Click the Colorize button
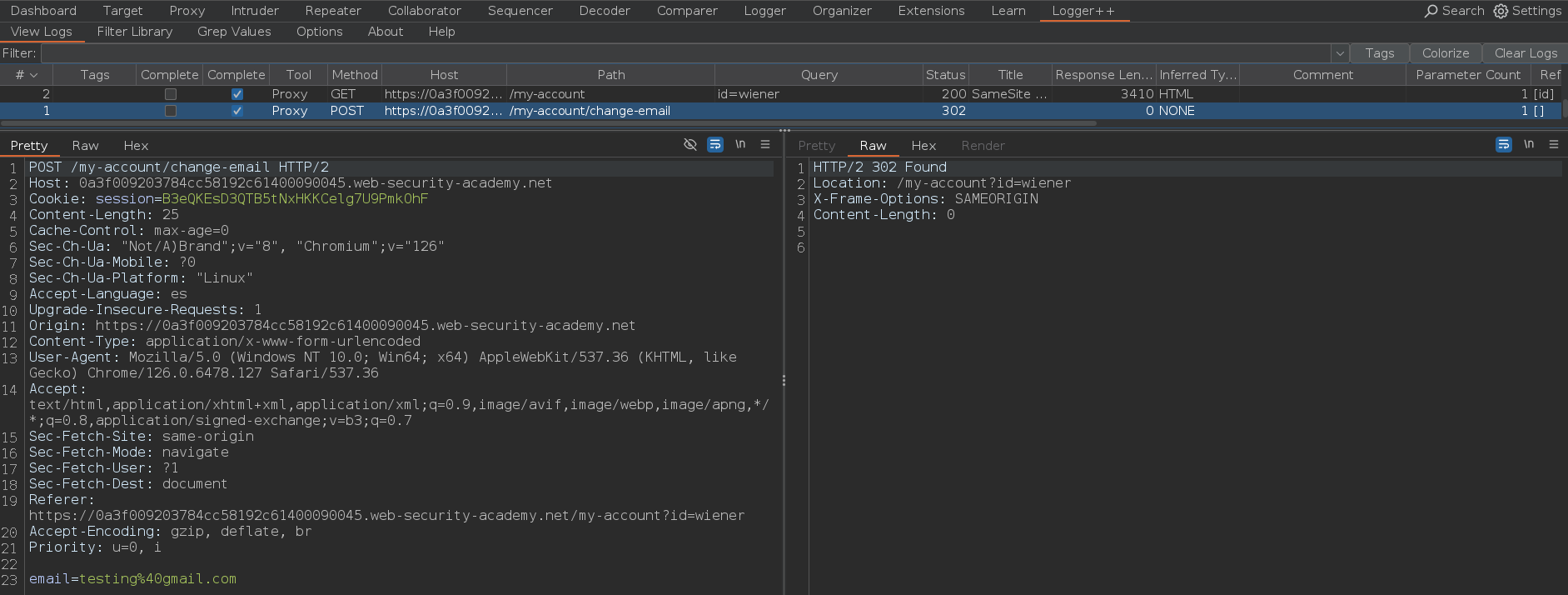This screenshot has height=595, width=1568. (x=1446, y=53)
